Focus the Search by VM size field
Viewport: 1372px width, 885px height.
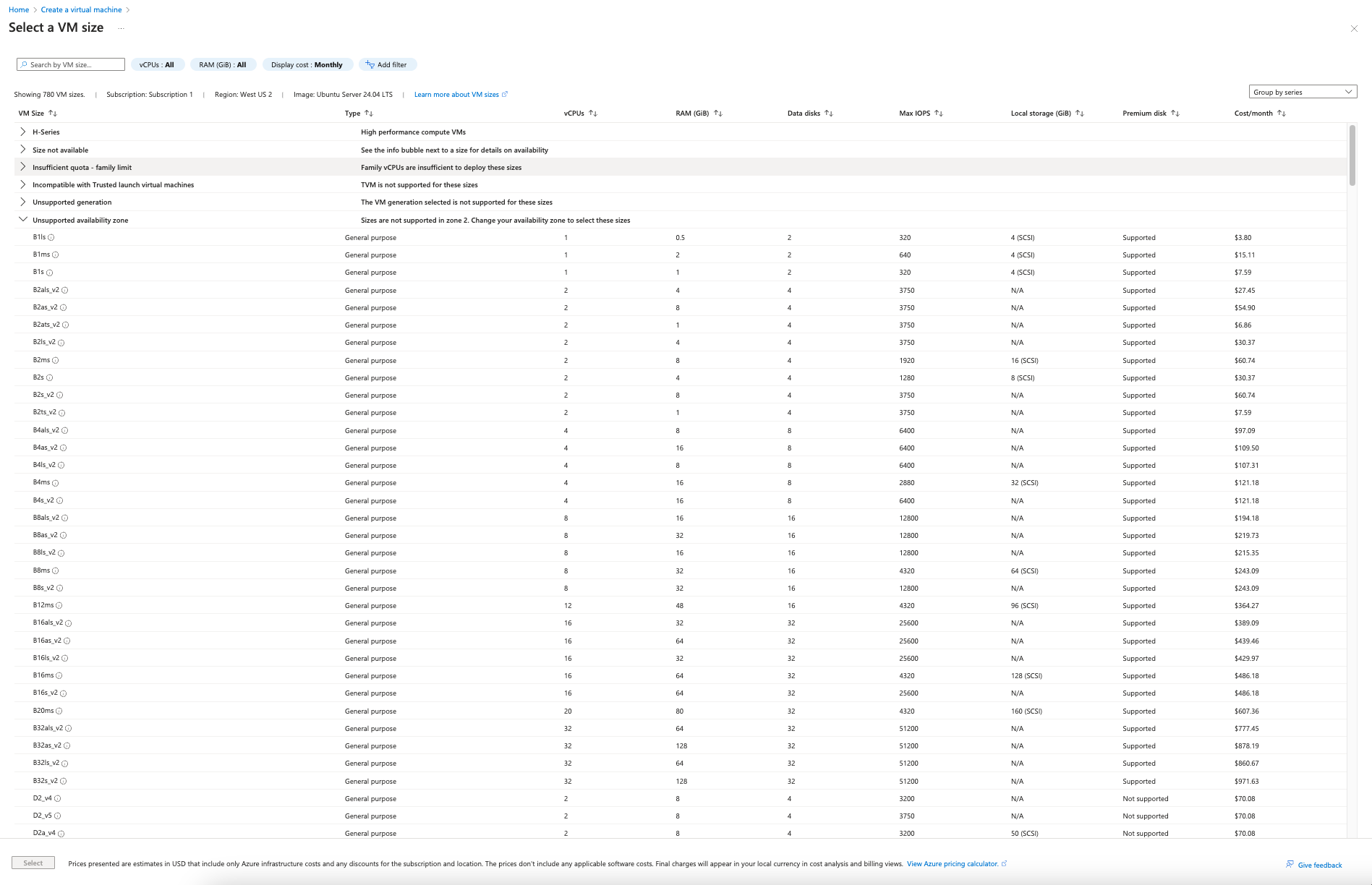pyautogui.click(x=71, y=64)
